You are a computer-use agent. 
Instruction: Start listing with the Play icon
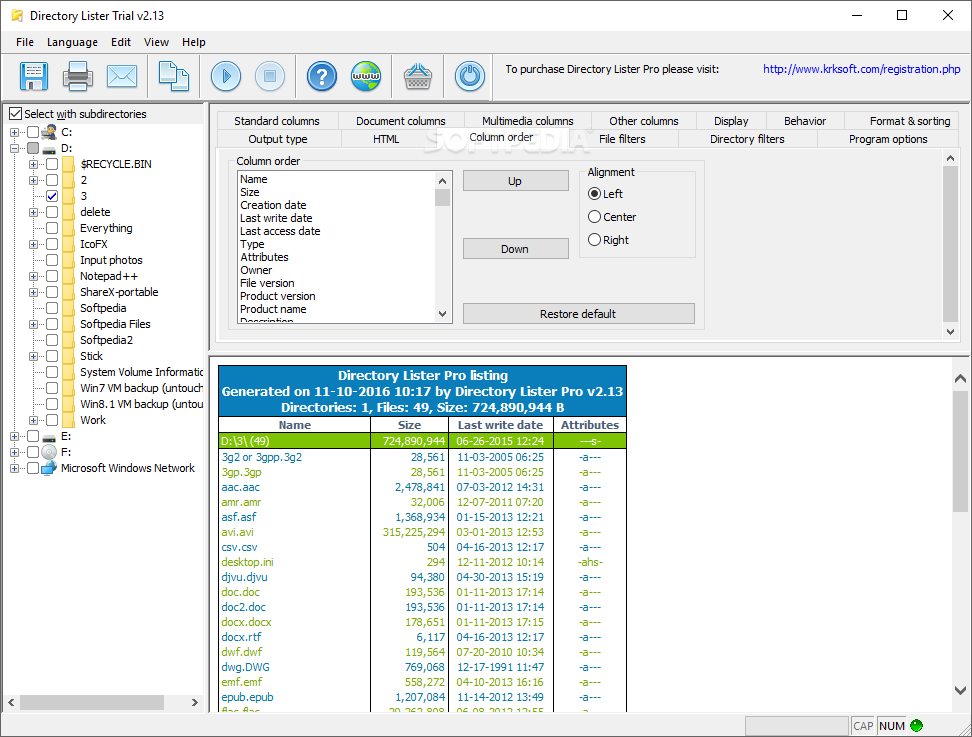tap(226, 76)
